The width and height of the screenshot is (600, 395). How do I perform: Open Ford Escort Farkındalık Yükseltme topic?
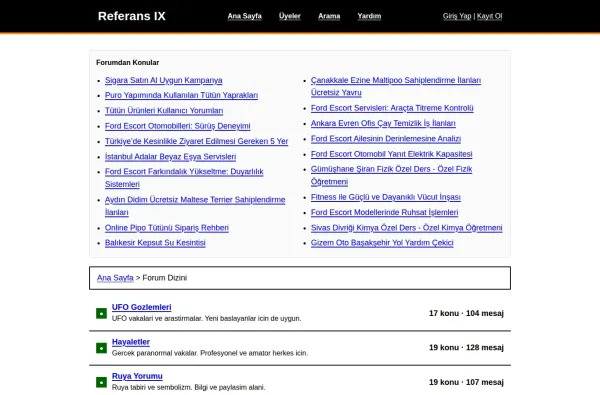coord(184,178)
